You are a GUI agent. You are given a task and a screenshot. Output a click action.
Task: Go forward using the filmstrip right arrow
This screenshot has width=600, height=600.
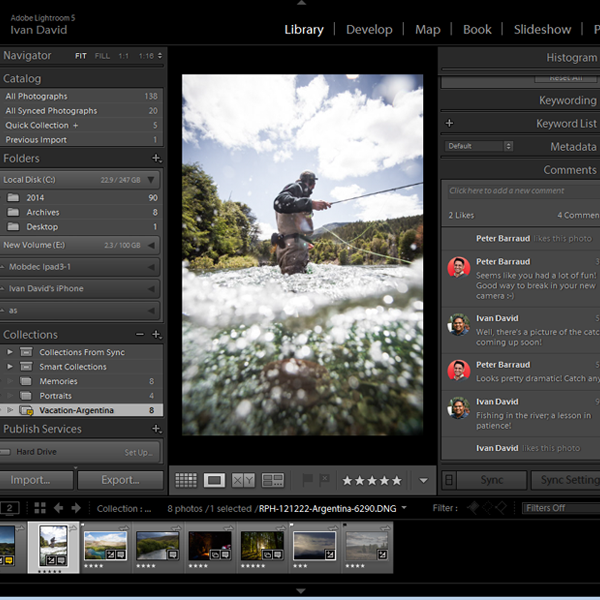(75, 508)
